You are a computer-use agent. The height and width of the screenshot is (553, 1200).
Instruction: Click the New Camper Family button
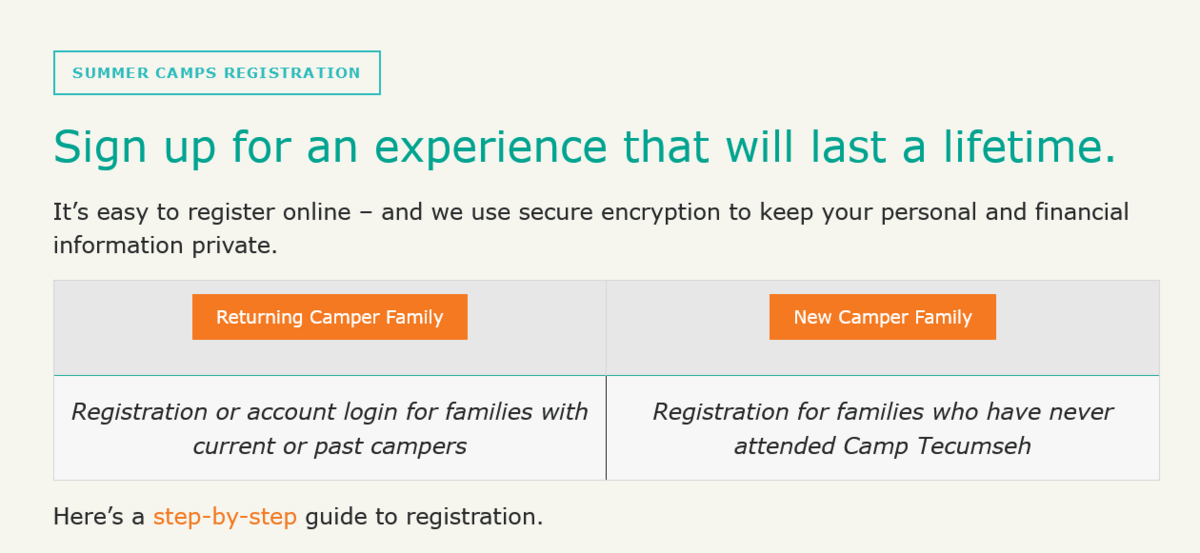(882, 317)
